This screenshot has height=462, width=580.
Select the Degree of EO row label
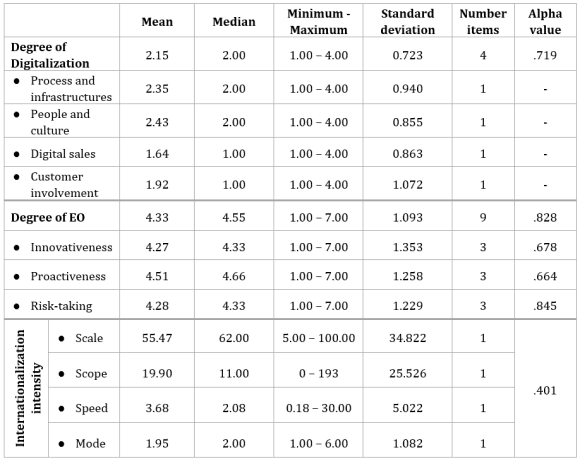(48, 217)
